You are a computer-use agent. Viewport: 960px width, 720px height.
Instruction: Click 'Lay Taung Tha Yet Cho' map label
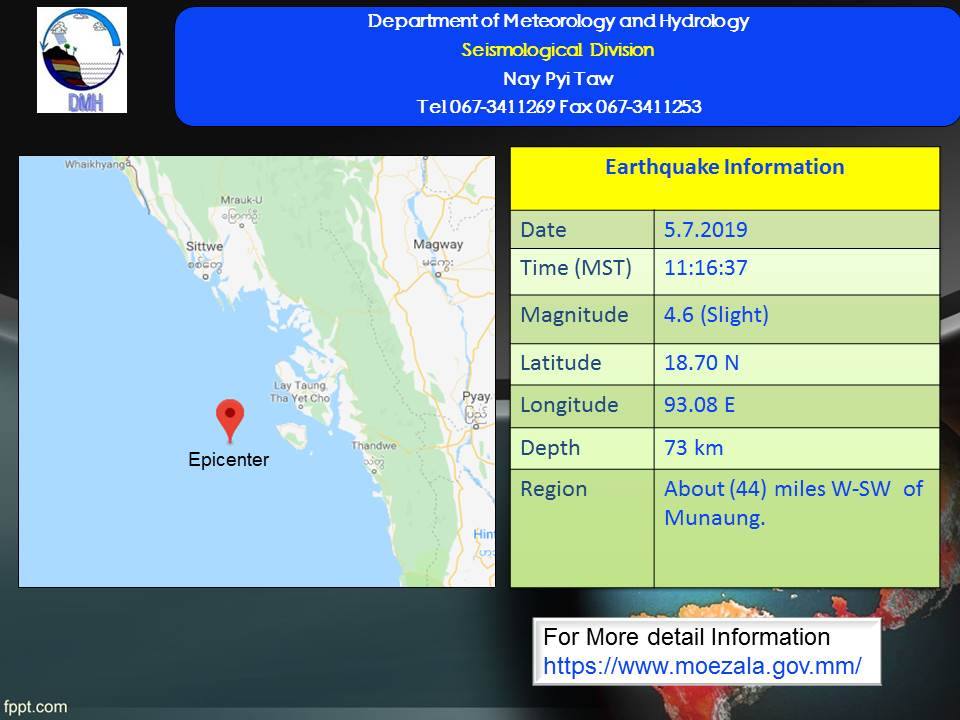(x=300, y=392)
